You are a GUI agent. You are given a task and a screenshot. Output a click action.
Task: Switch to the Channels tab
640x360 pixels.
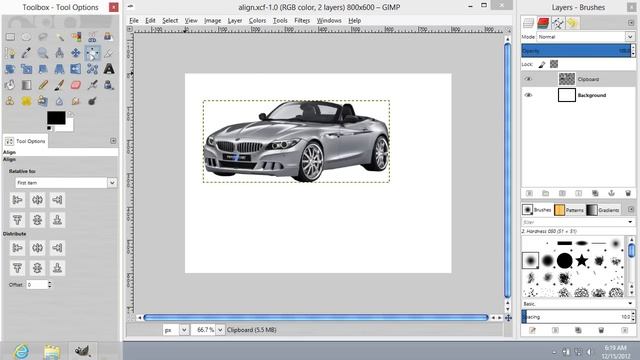(543, 23)
